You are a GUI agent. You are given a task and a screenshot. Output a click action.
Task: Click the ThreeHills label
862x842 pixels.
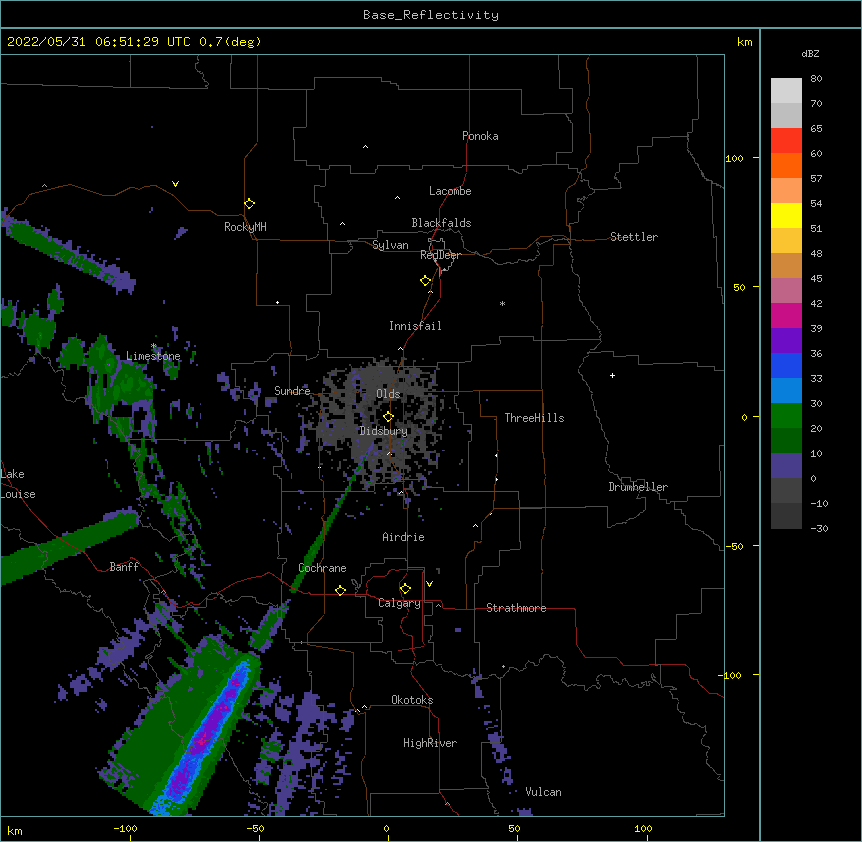click(x=534, y=418)
